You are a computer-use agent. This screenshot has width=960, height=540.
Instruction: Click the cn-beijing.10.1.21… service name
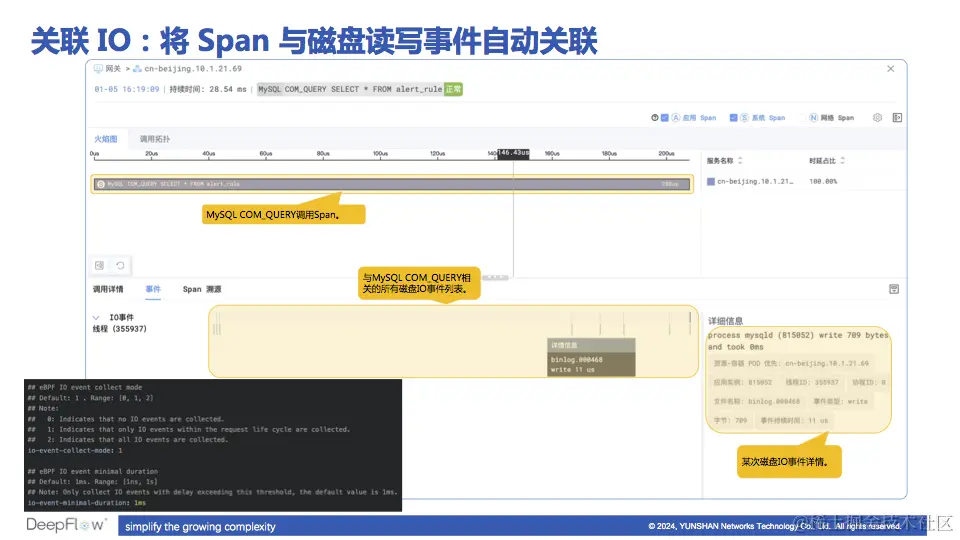(755, 181)
